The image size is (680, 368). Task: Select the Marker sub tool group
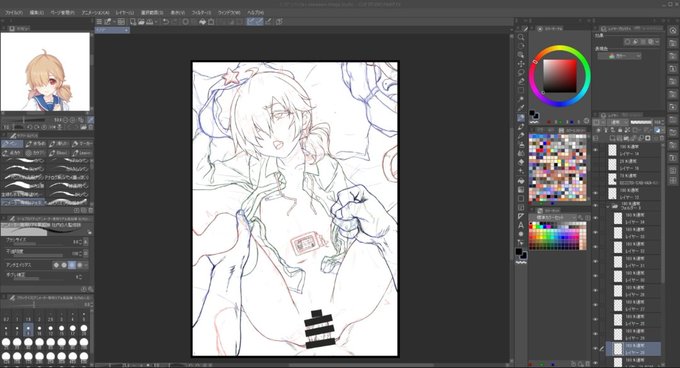(82, 143)
